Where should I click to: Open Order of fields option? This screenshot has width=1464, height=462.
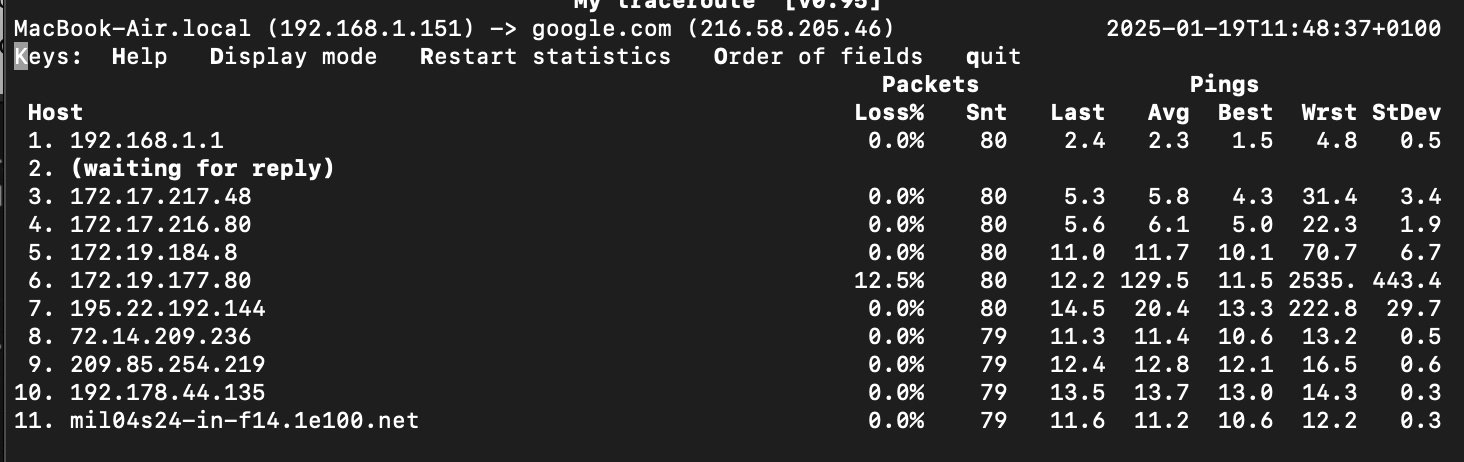pyautogui.click(x=818, y=56)
